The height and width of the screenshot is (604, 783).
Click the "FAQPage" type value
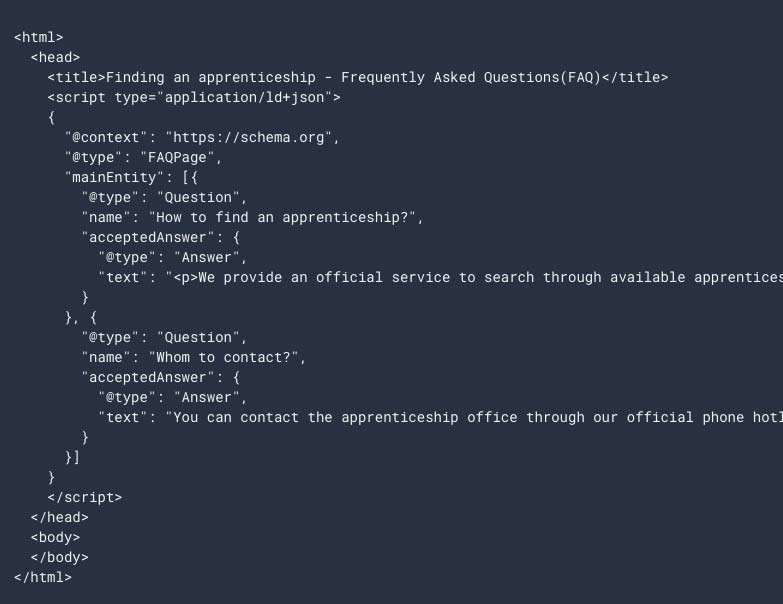177,158
